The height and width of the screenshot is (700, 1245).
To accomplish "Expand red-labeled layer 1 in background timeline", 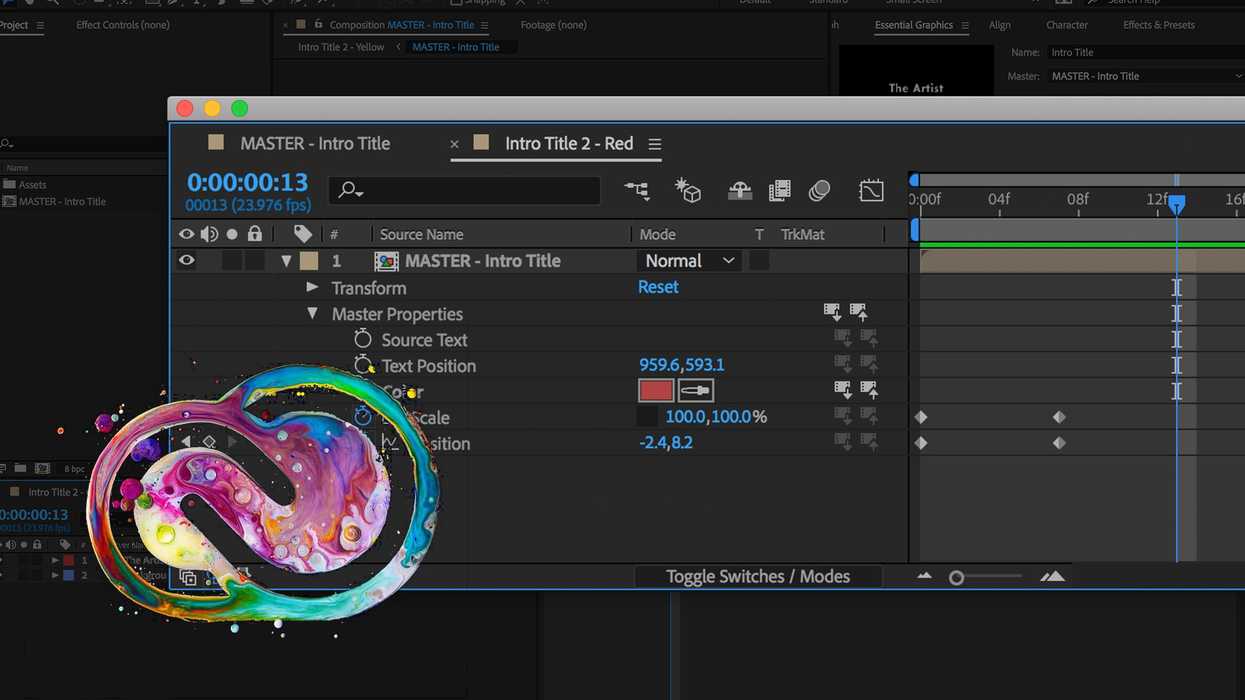I will point(56,561).
